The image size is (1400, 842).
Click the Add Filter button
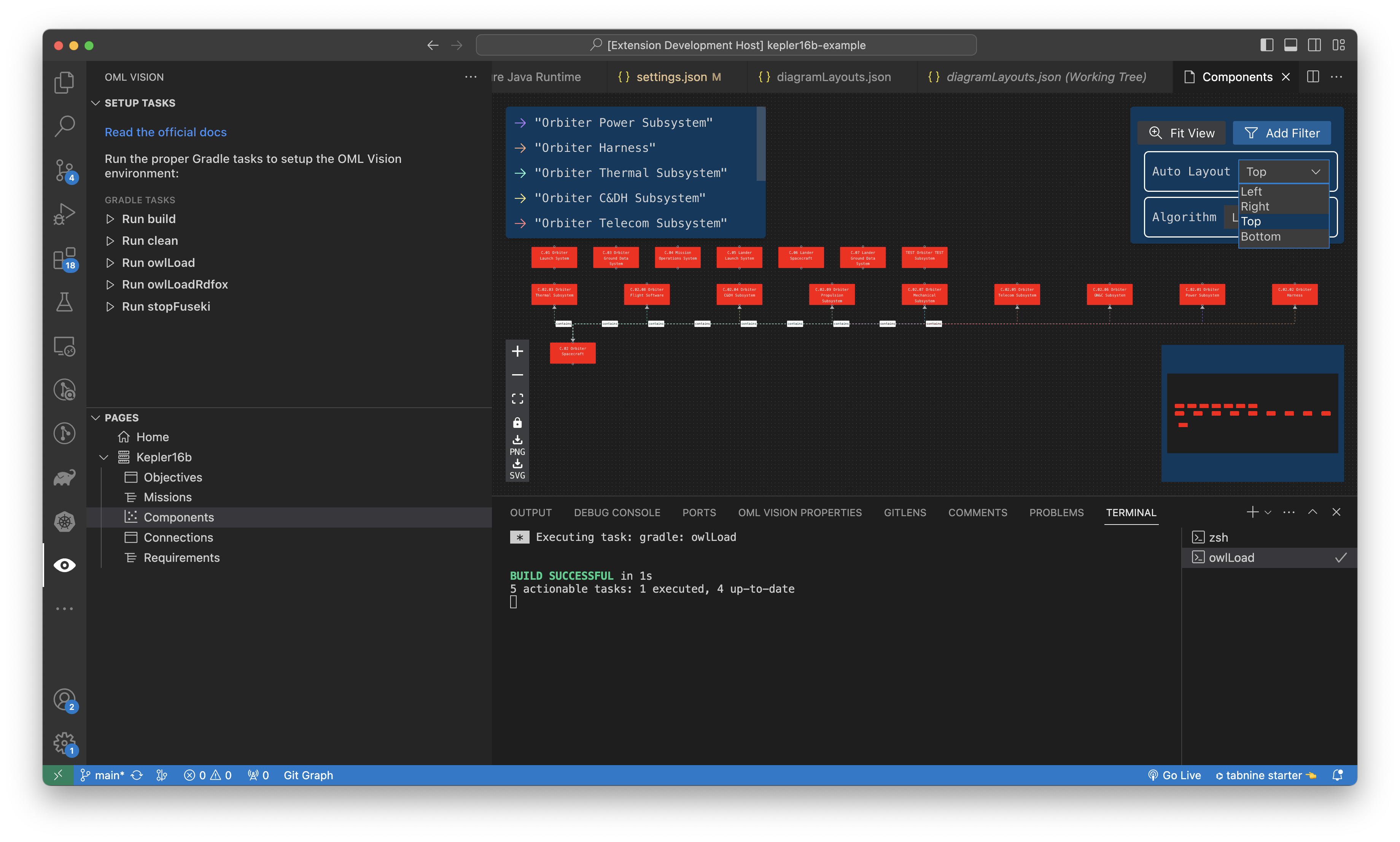point(1282,133)
